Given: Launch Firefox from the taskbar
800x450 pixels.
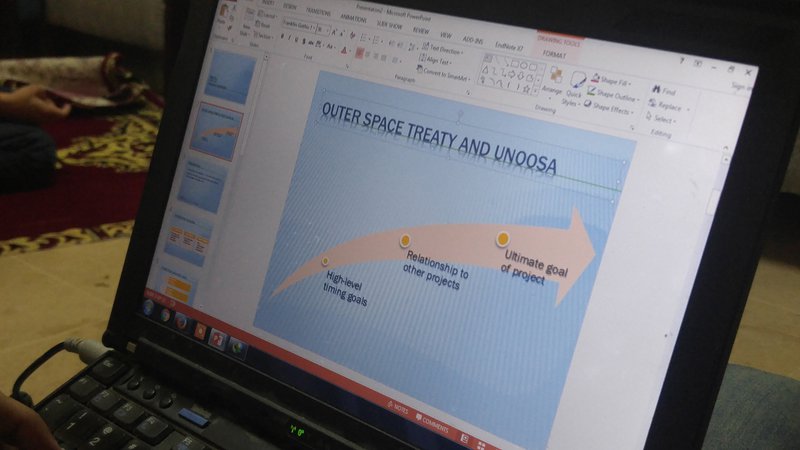Looking at the screenshot, I should (181, 322).
